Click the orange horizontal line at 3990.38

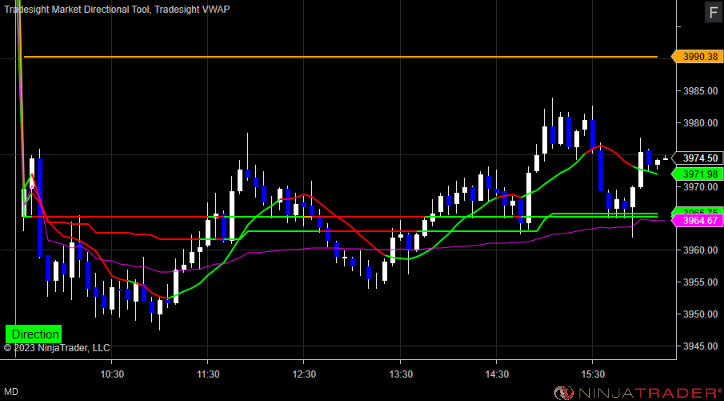click(x=341, y=57)
